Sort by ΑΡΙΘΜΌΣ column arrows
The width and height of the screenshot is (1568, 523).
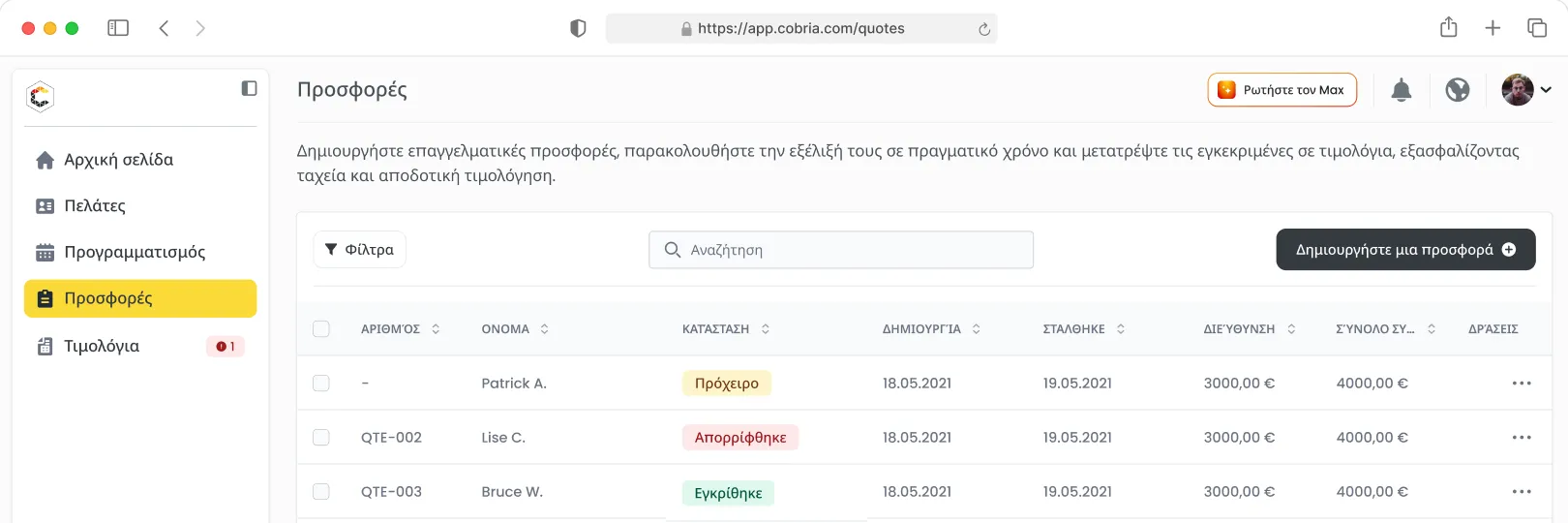[436, 329]
